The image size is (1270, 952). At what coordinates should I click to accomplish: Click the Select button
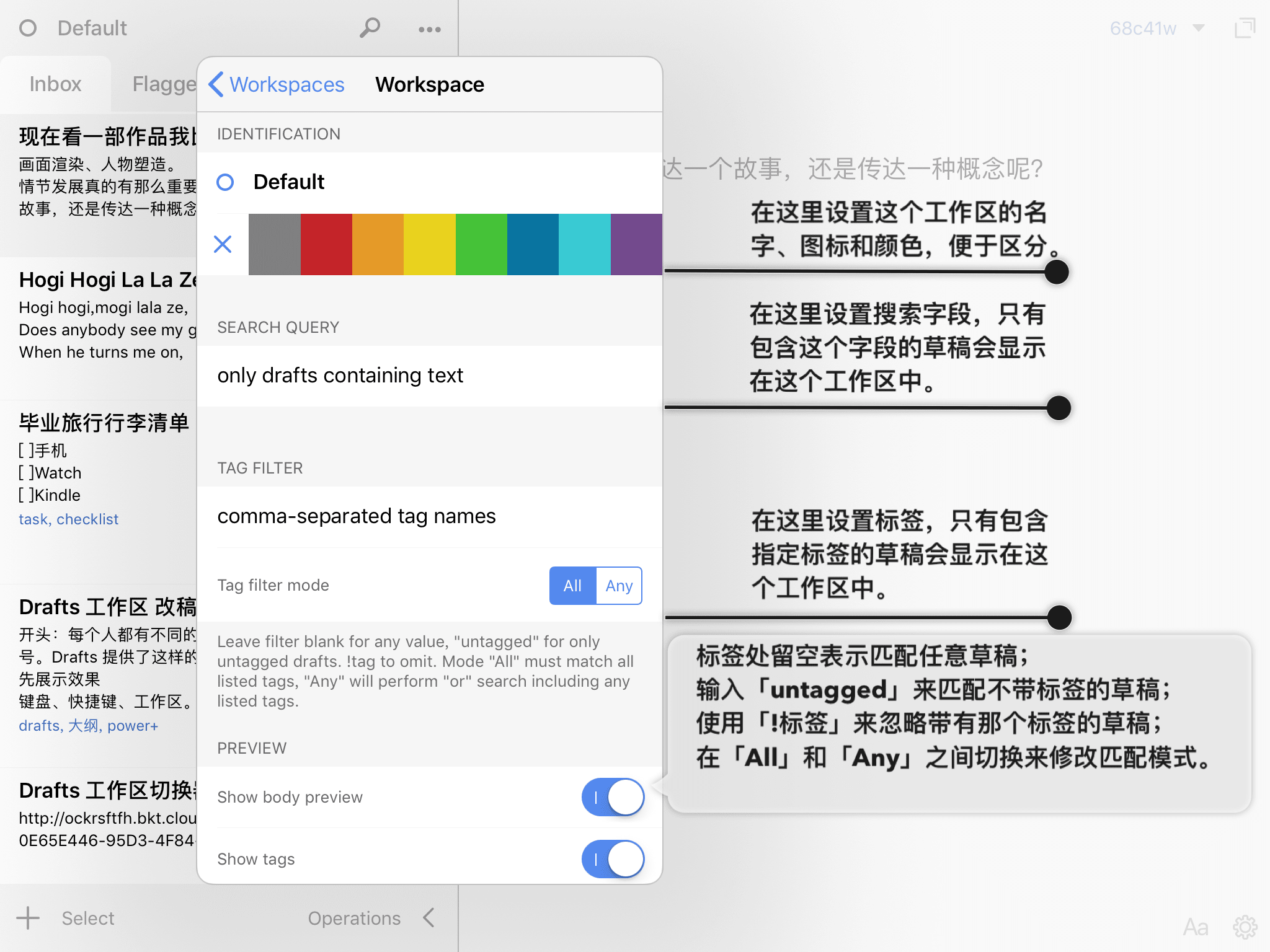click(88, 918)
